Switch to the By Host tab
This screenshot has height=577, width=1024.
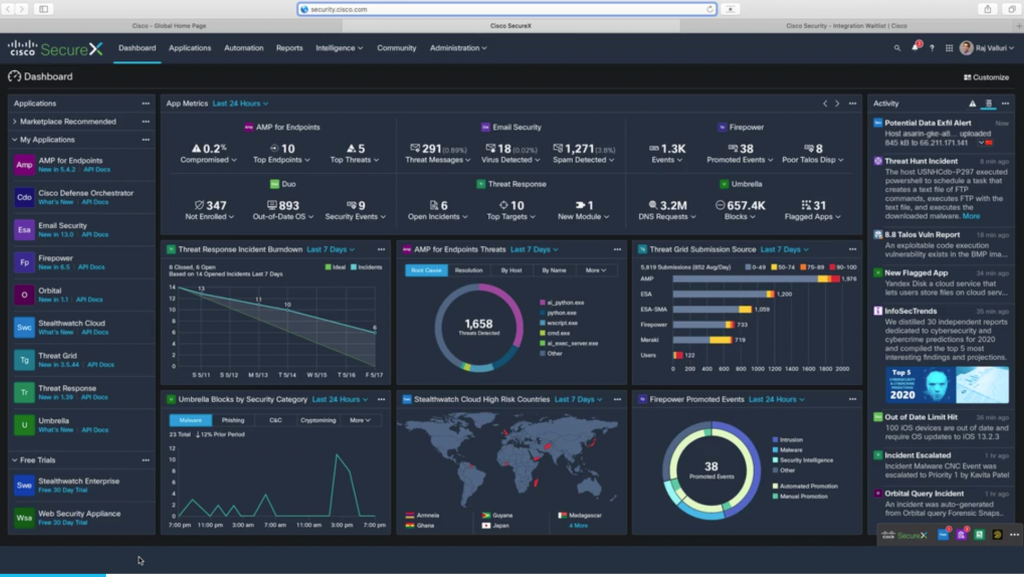[x=511, y=270]
